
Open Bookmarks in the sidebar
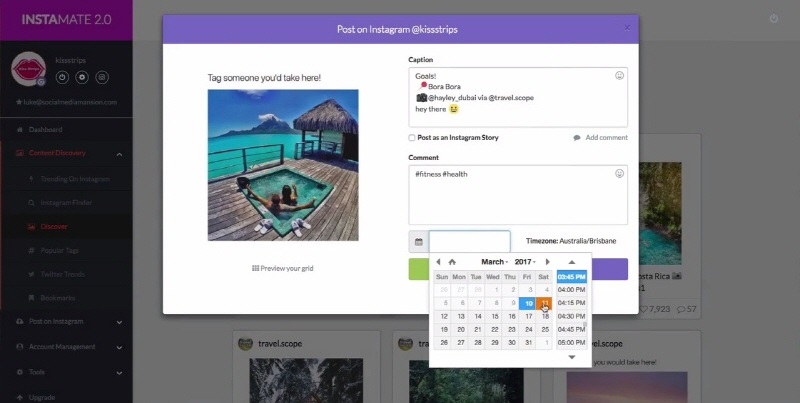click(58, 298)
